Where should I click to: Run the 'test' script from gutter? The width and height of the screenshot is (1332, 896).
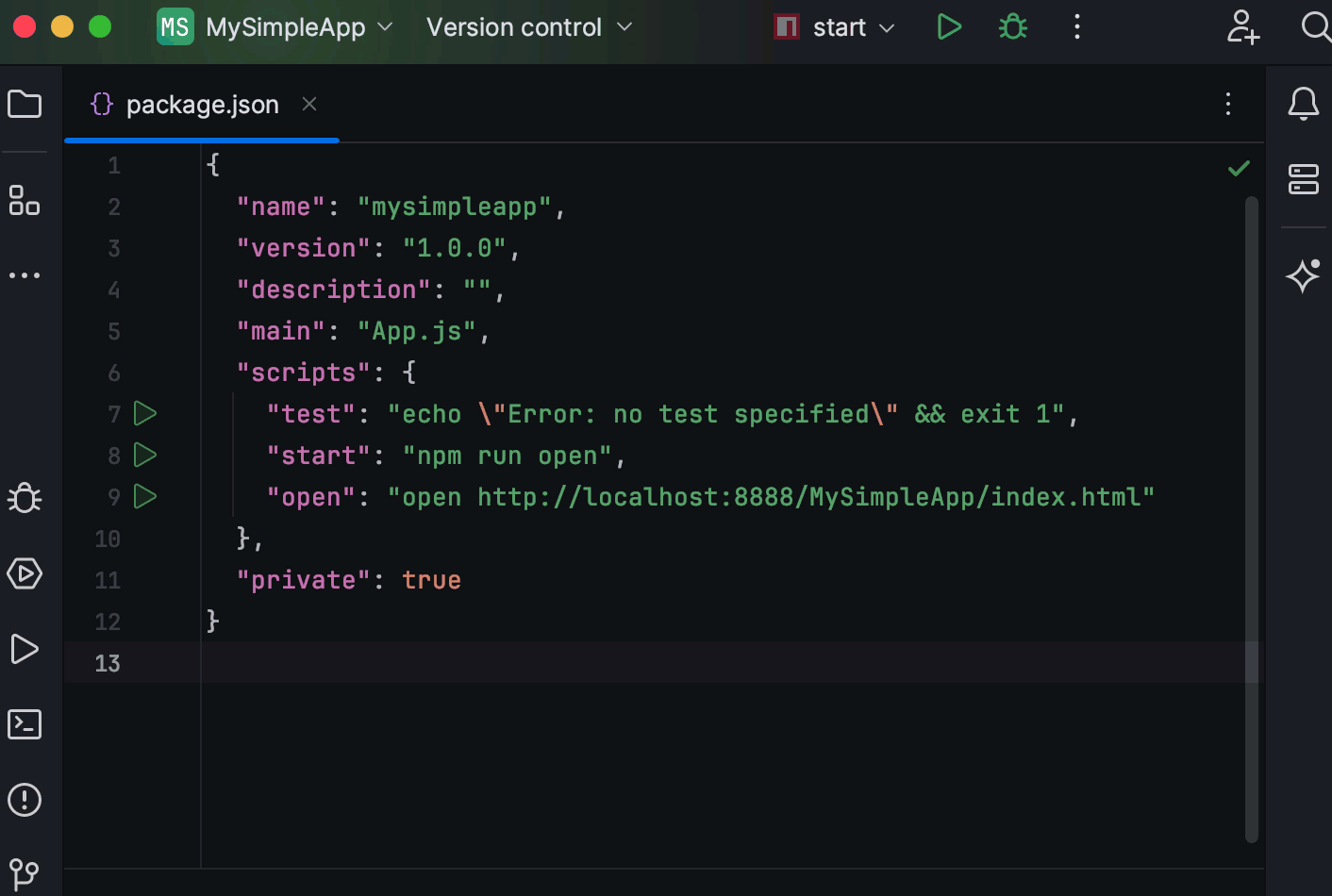(145, 413)
